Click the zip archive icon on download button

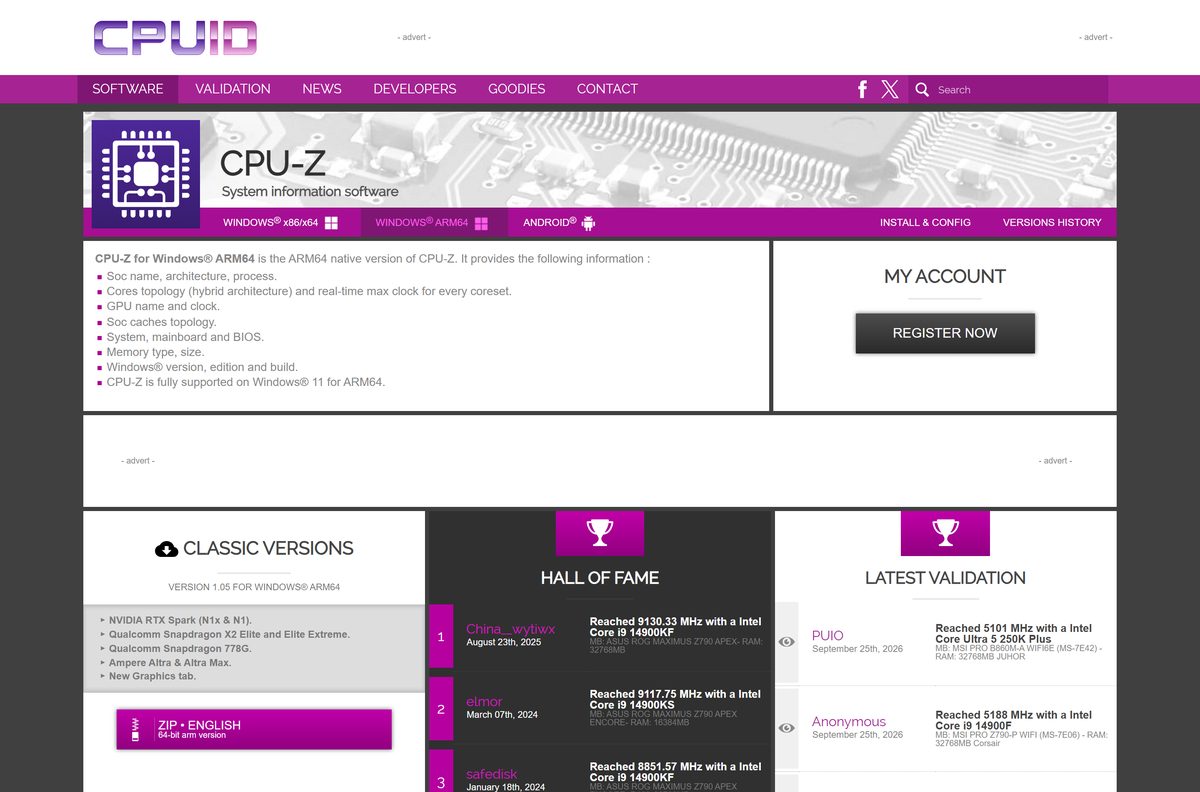[x=135, y=729]
